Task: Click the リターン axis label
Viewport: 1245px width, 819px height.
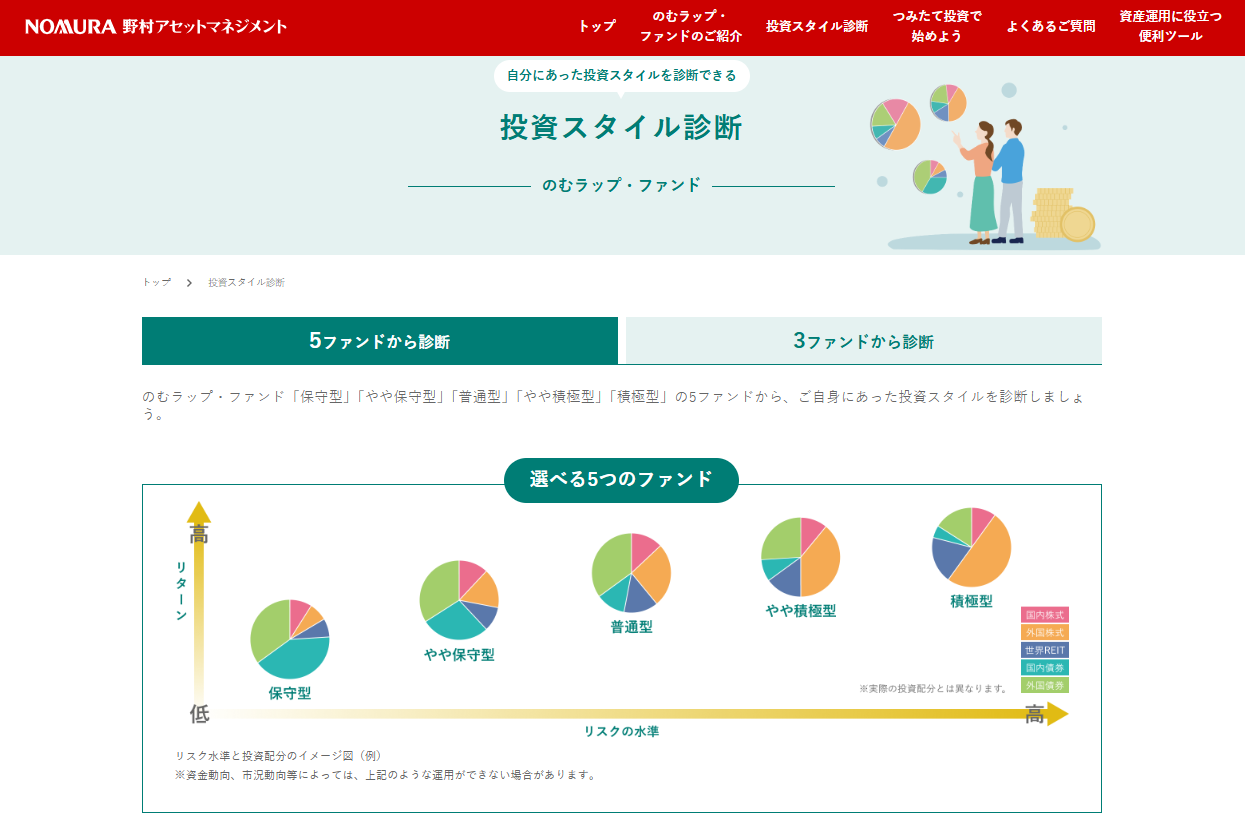Action: 181,591
